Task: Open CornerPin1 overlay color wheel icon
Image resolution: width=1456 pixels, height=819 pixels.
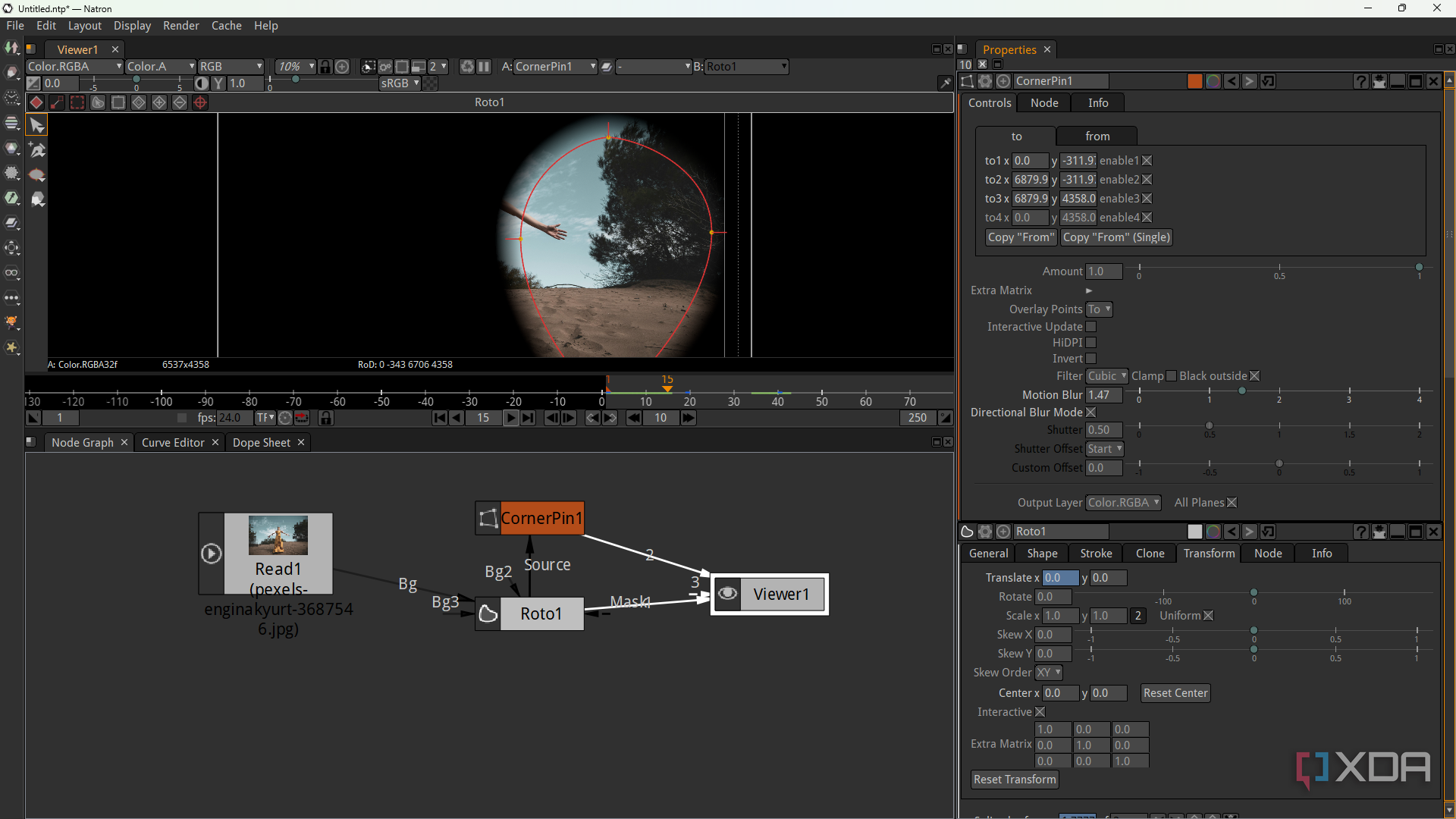Action: tap(1213, 81)
